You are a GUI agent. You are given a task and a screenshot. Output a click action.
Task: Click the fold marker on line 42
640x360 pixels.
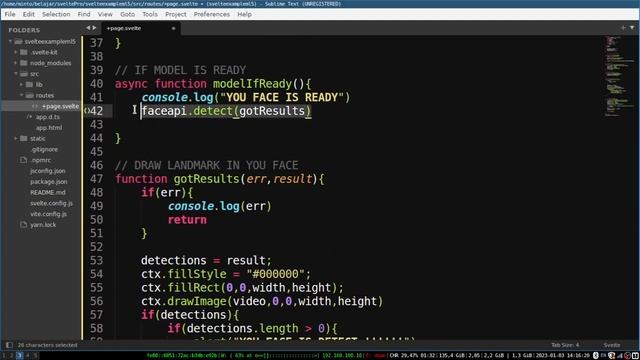pyautogui.click(x=86, y=111)
